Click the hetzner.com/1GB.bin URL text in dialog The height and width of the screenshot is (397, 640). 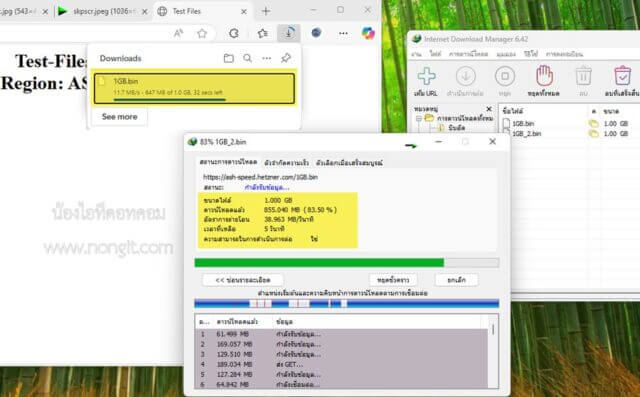pos(260,177)
